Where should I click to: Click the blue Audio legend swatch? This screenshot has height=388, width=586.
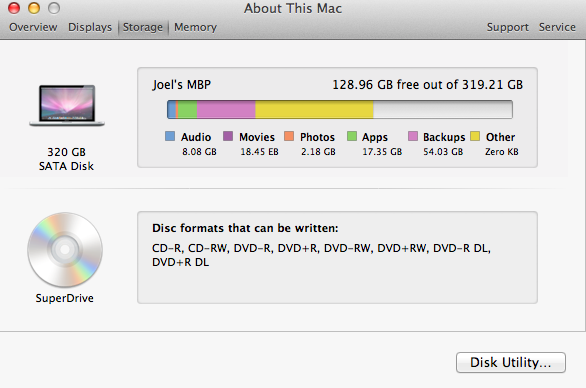(x=170, y=136)
